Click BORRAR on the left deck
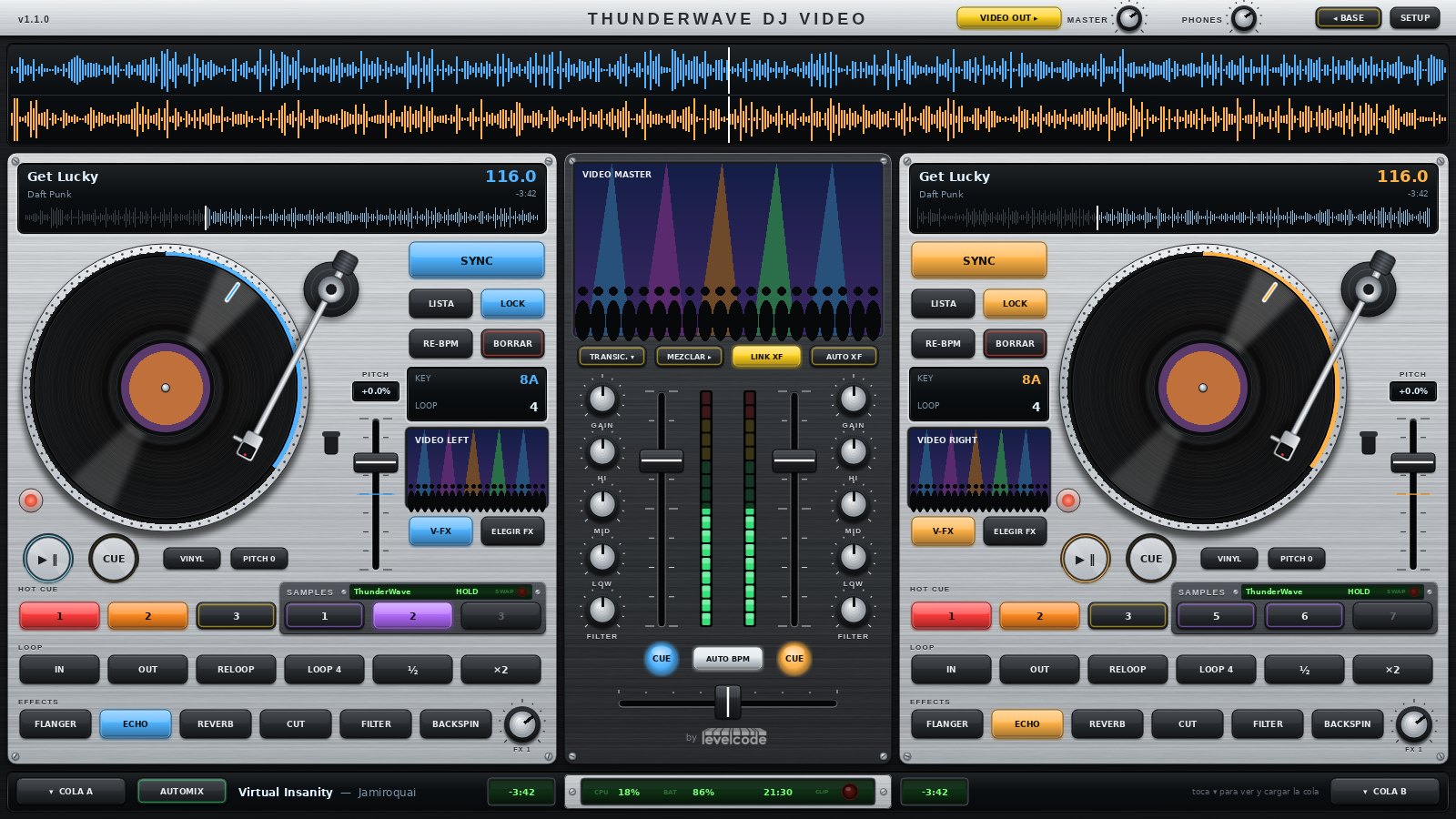The width and height of the screenshot is (1456, 819). [x=512, y=344]
